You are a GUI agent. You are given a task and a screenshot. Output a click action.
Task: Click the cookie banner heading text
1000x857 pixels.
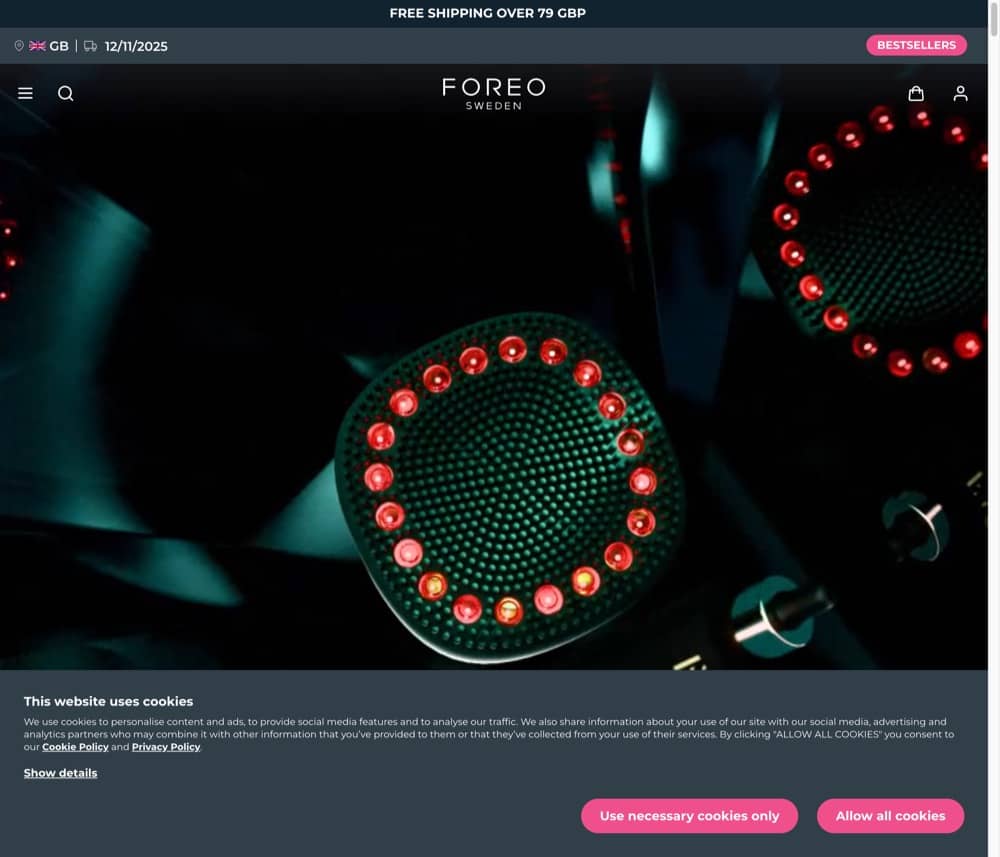(x=108, y=701)
